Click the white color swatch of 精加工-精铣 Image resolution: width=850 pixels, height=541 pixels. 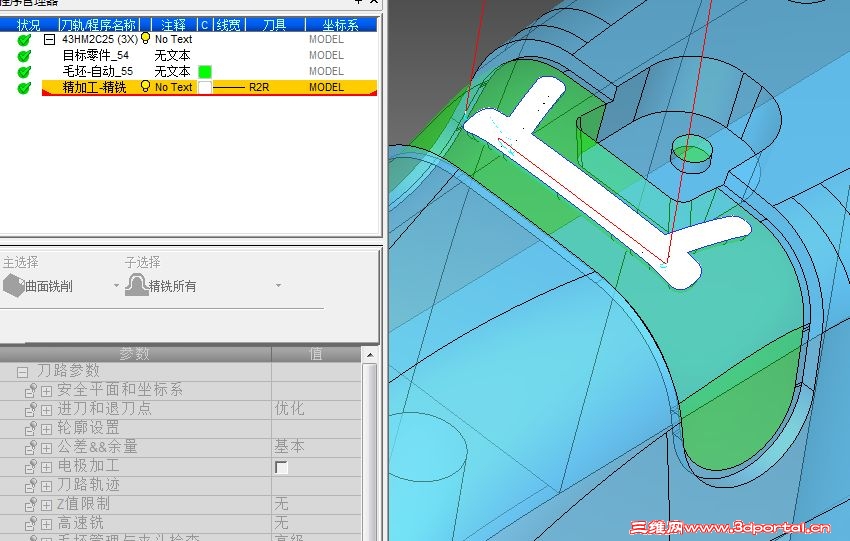tap(205, 87)
